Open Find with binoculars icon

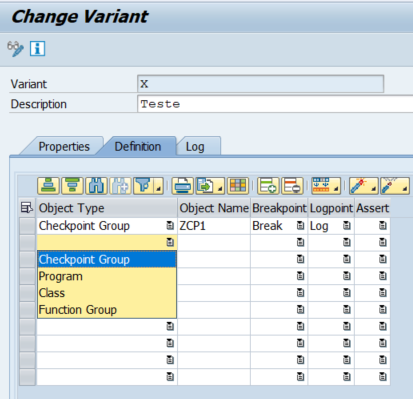pyautogui.click(x=96, y=186)
